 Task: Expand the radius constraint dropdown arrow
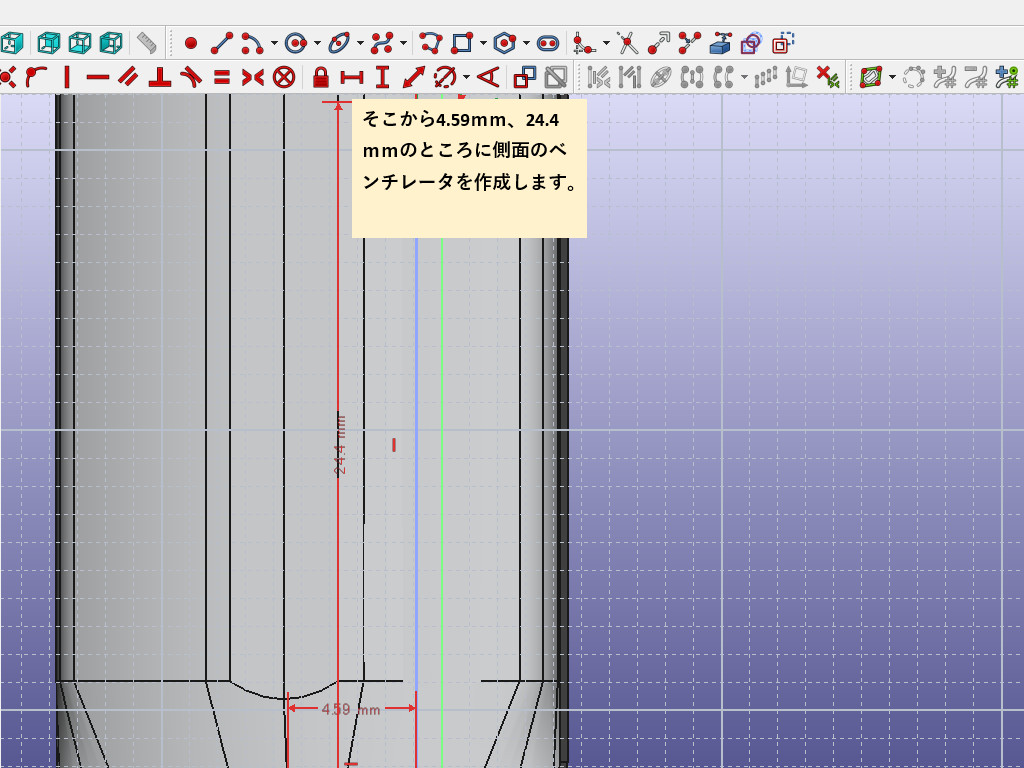click(466, 76)
